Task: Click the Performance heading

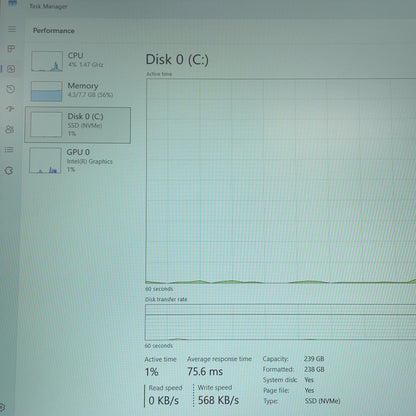Action: (54, 31)
